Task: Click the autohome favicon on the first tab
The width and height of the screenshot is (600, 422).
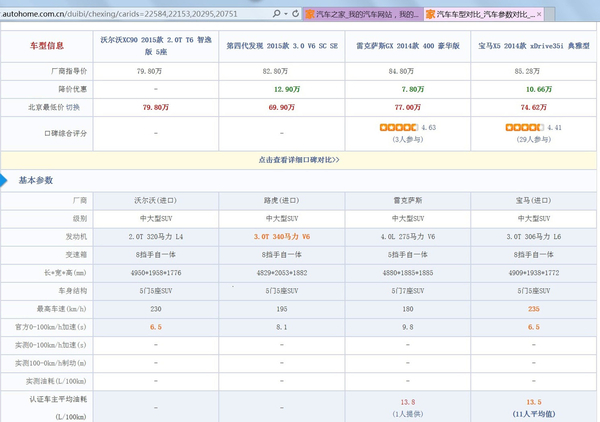Action: click(310, 15)
